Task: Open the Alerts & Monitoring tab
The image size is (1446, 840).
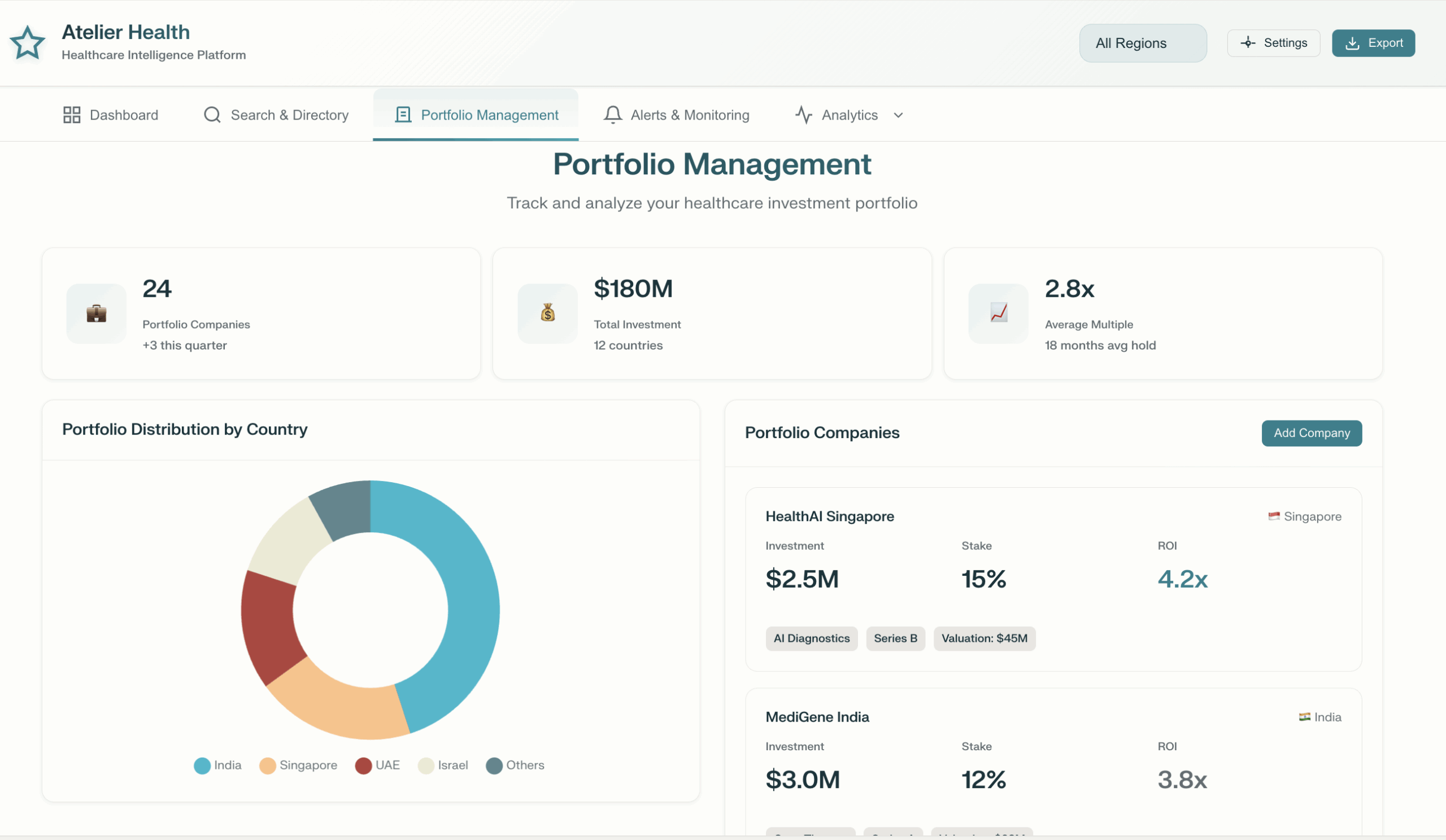Action: pos(677,115)
